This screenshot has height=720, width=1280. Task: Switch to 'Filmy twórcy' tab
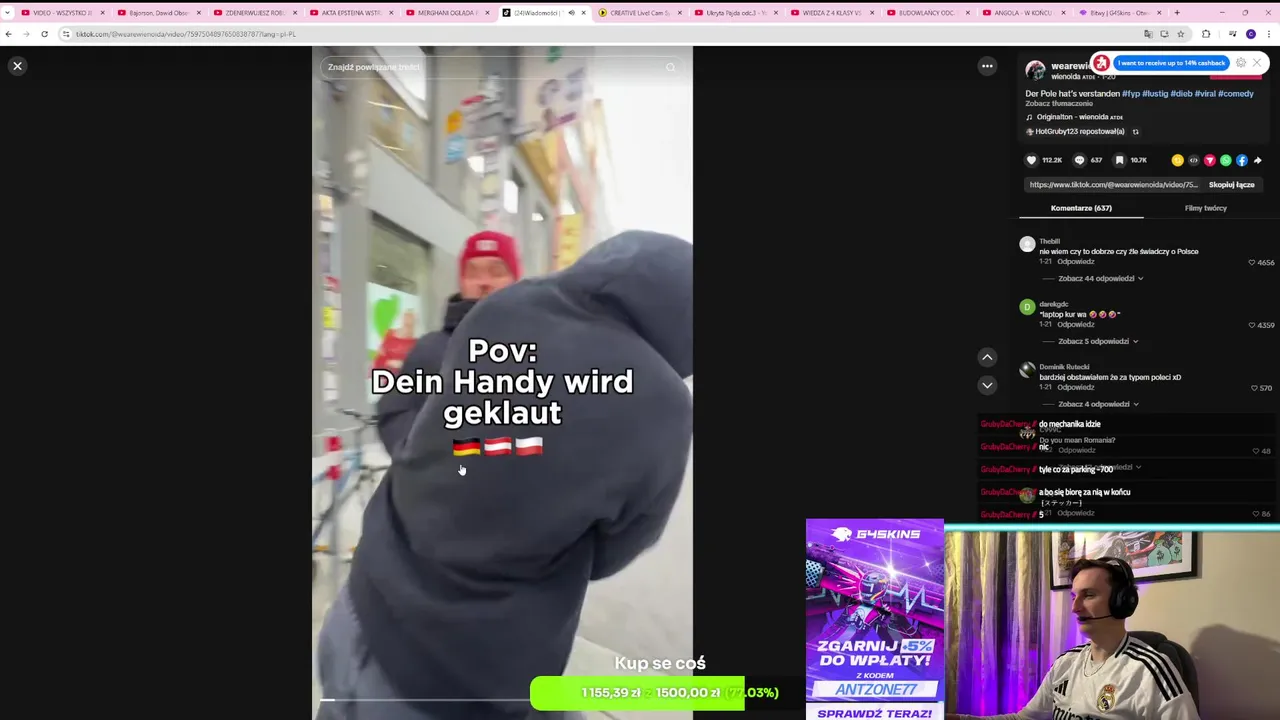tap(1205, 208)
